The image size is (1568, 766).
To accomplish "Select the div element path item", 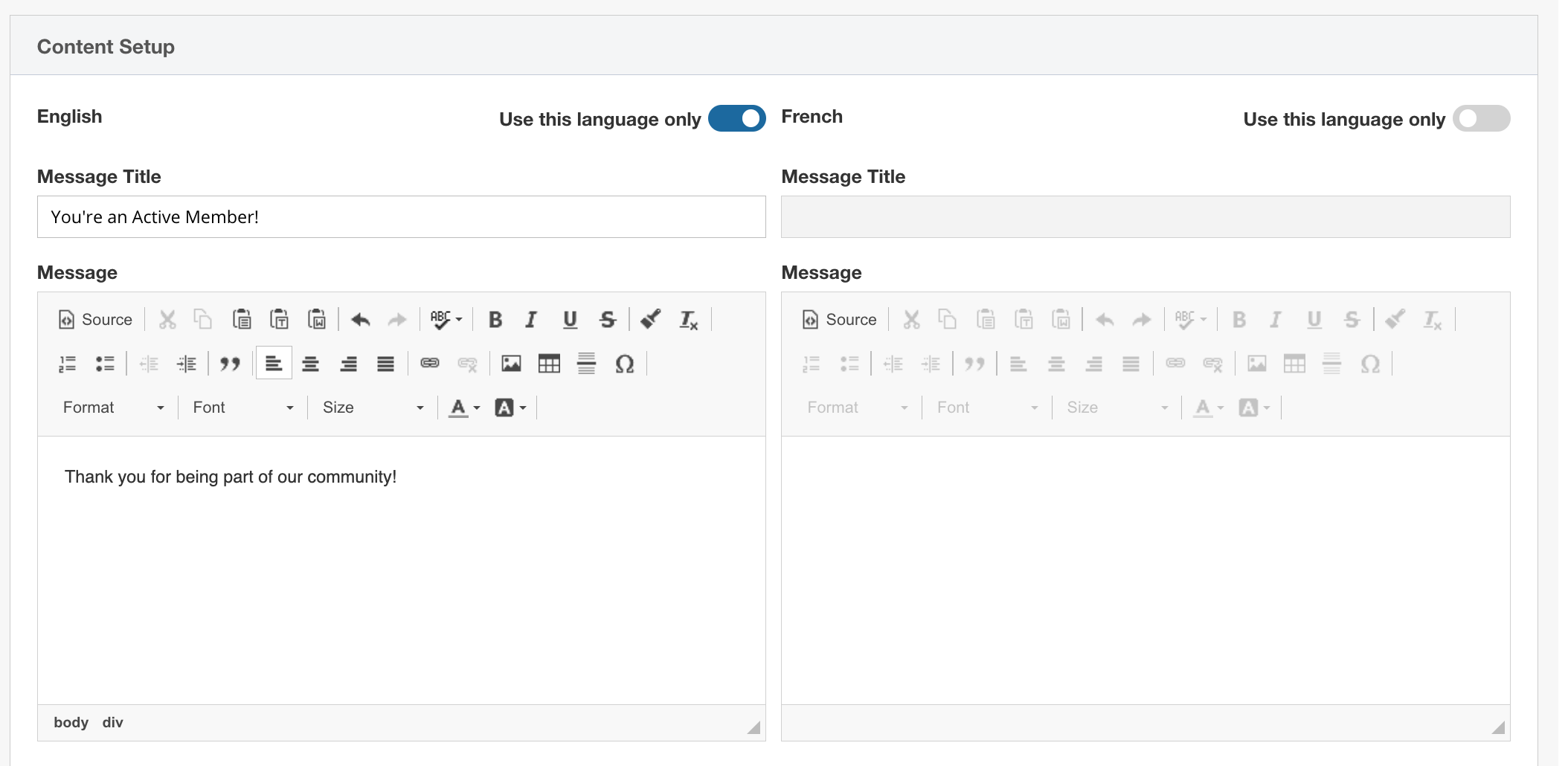I will [112, 723].
